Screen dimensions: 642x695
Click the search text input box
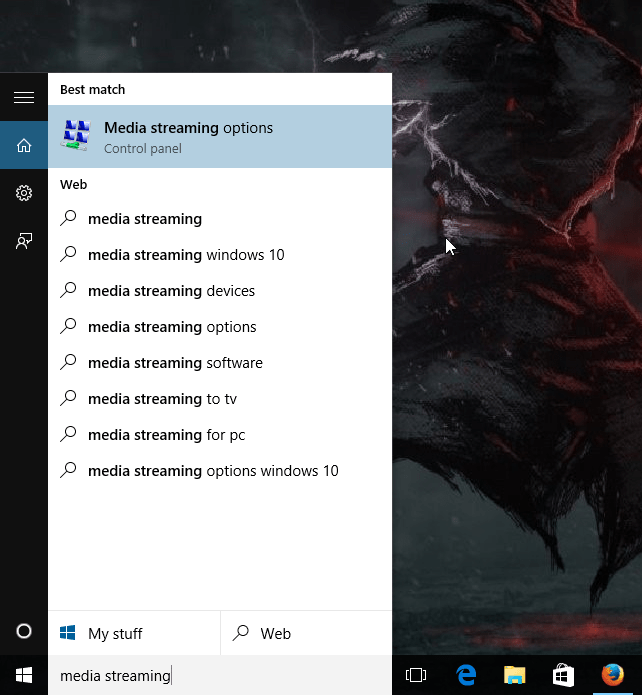coord(220,676)
